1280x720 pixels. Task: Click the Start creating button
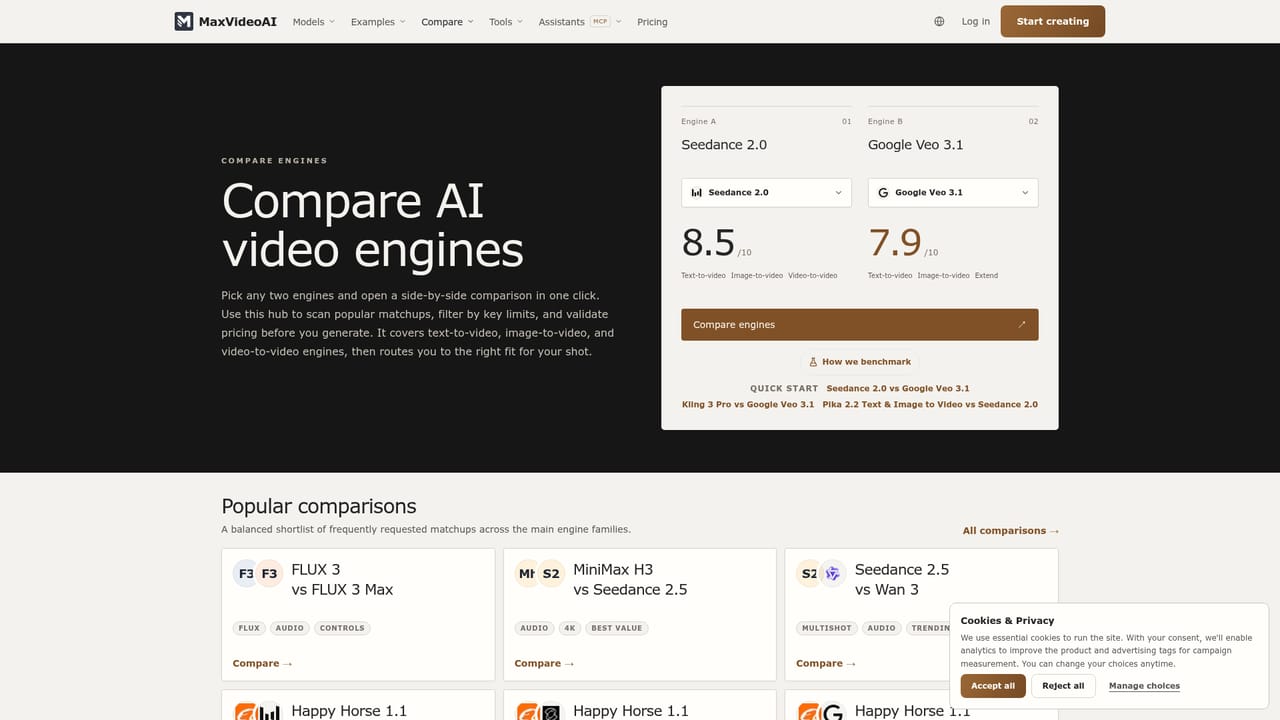[x=1053, y=21]
